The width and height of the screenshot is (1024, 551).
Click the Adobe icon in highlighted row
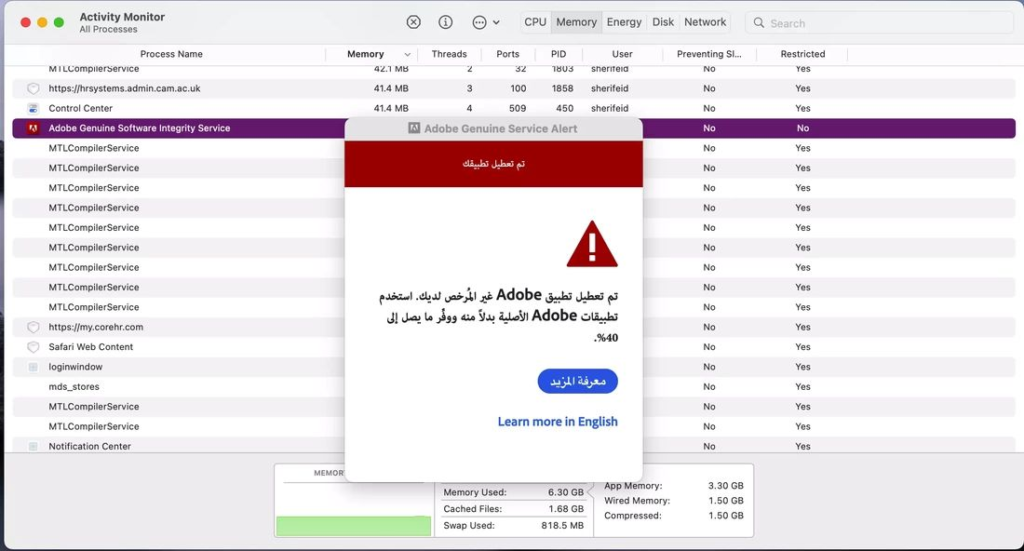click(x=33, y=128)
